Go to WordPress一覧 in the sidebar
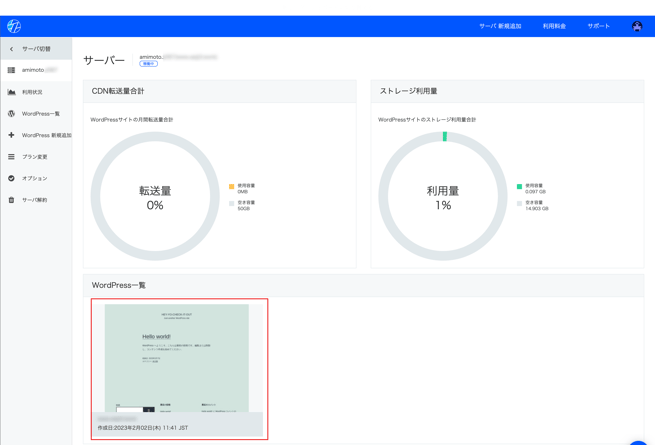The image size is (655, 445). (x=36, y=114)
